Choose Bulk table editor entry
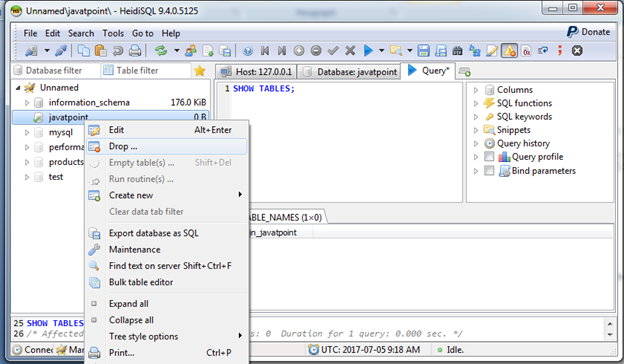Screen dimensions: 624x364 point(167,282)
